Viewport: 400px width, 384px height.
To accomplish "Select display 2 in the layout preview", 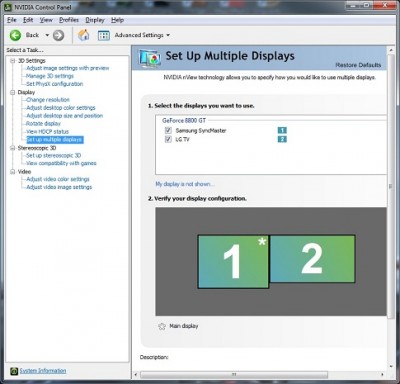I will (312, 259).
